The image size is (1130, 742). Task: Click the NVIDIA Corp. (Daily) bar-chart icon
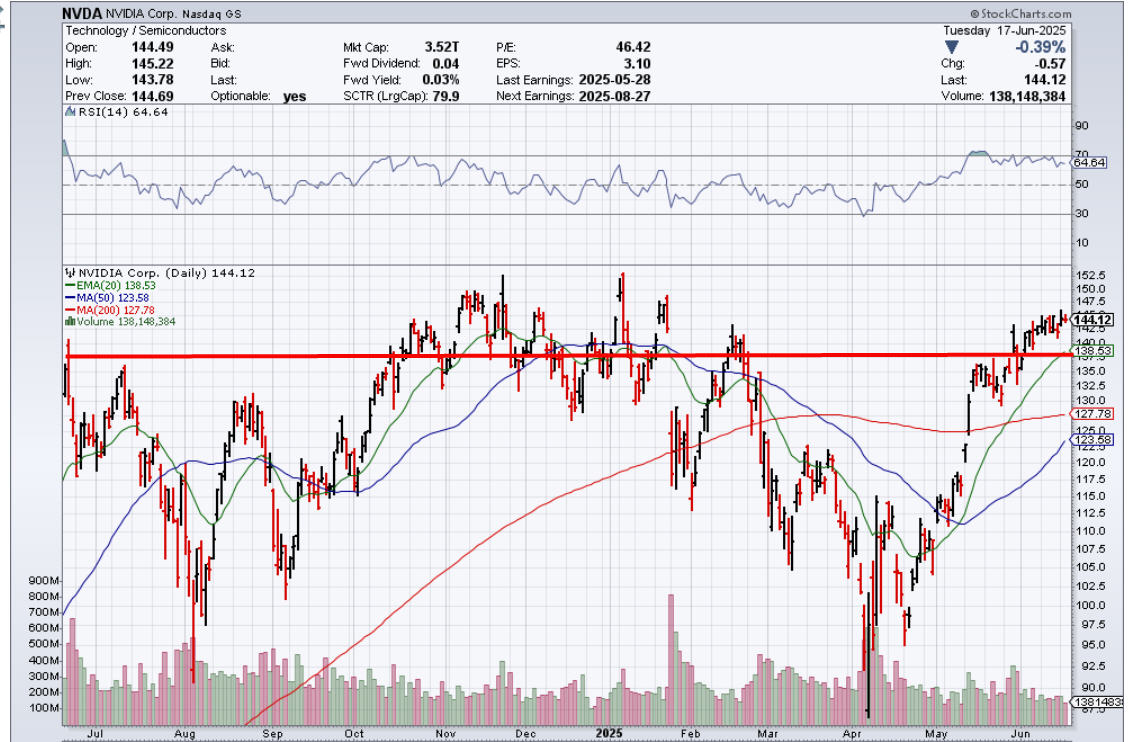pos(68,272)
